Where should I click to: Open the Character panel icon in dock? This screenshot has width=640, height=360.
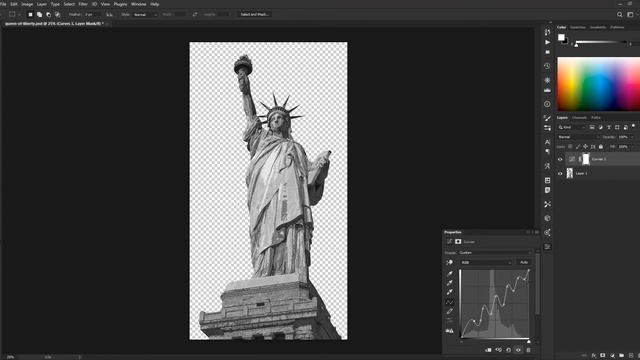pos(547,142)
